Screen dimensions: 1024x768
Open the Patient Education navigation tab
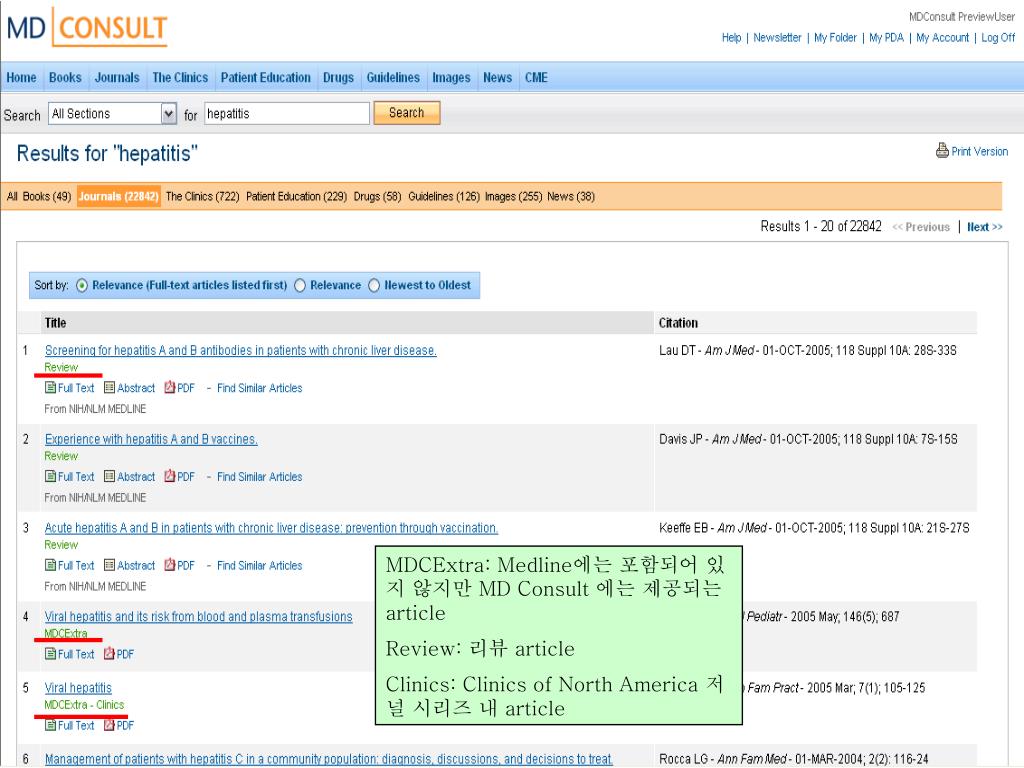[266, 77]
